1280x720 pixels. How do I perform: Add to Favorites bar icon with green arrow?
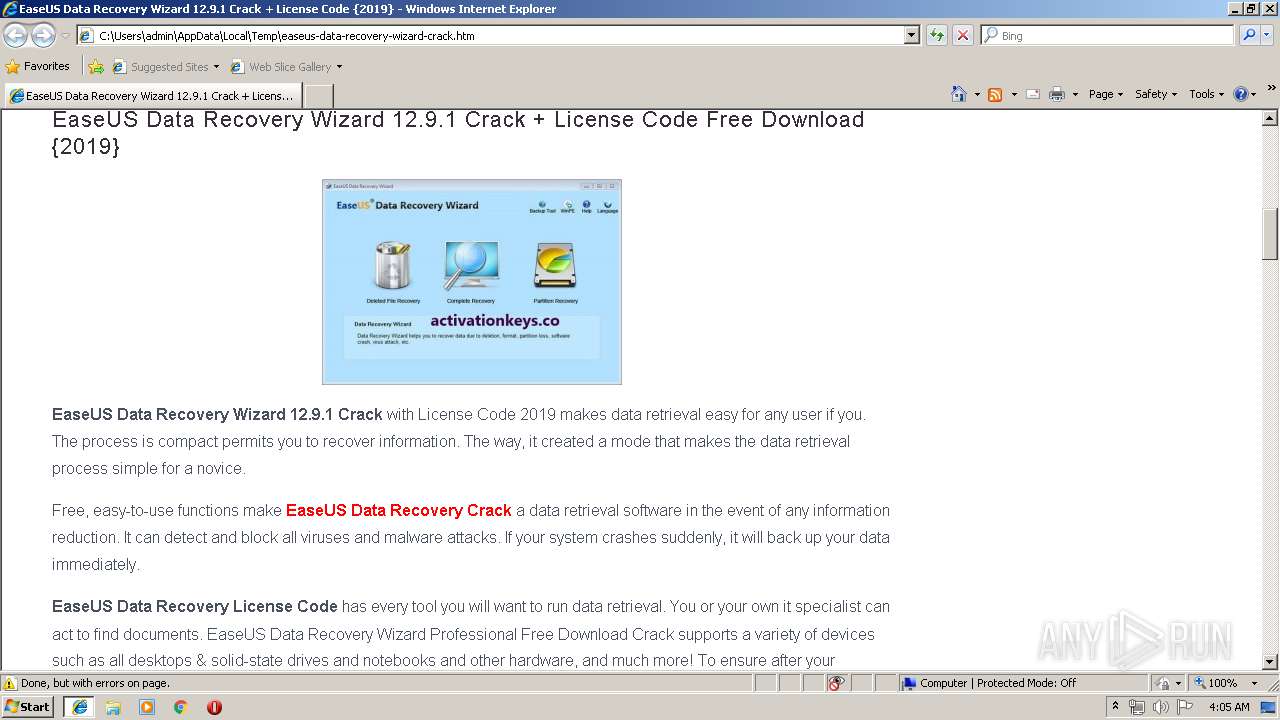click(96, 67)
